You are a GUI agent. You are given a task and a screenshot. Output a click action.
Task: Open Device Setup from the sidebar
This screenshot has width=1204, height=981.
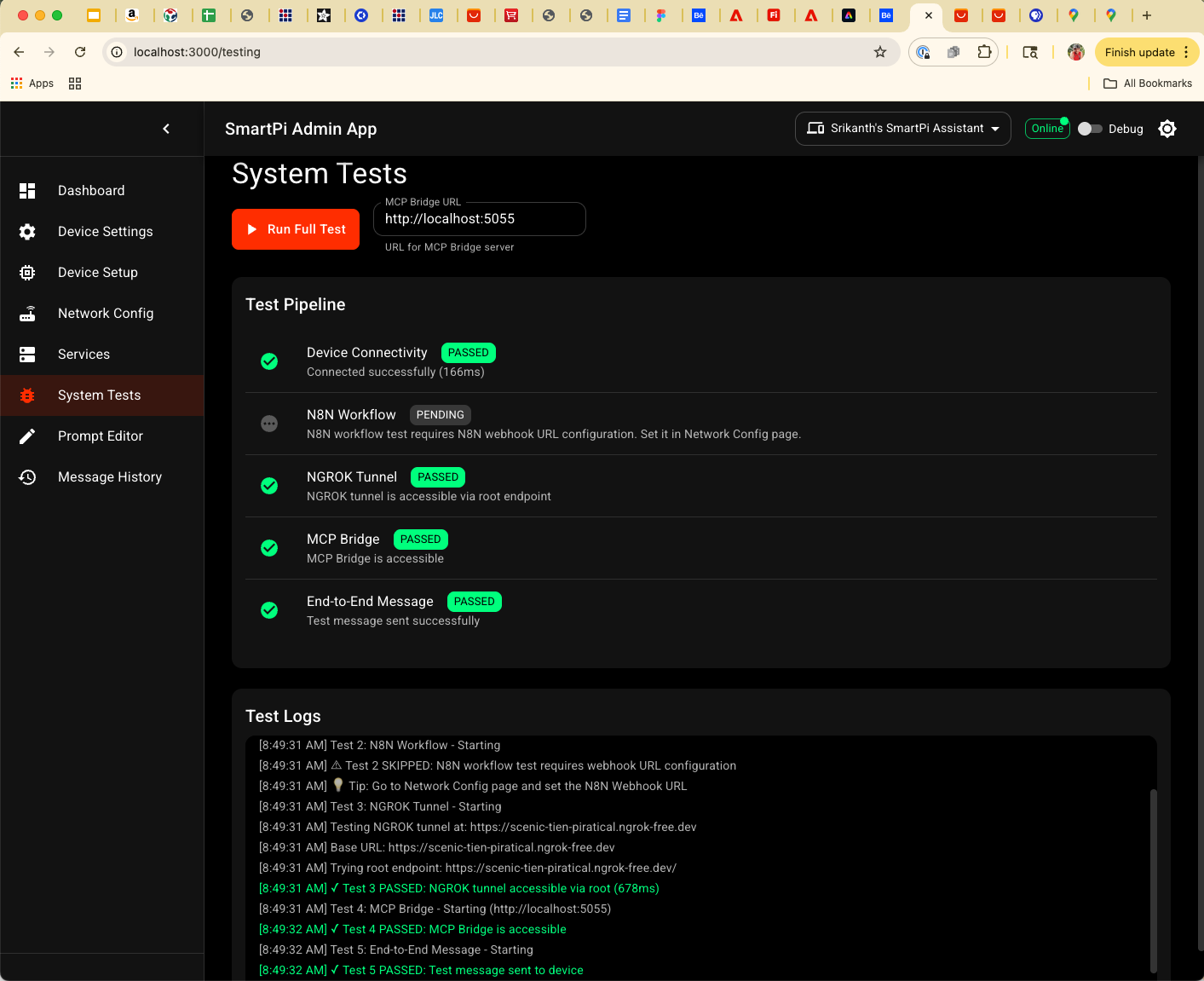(x=27, y=272)
